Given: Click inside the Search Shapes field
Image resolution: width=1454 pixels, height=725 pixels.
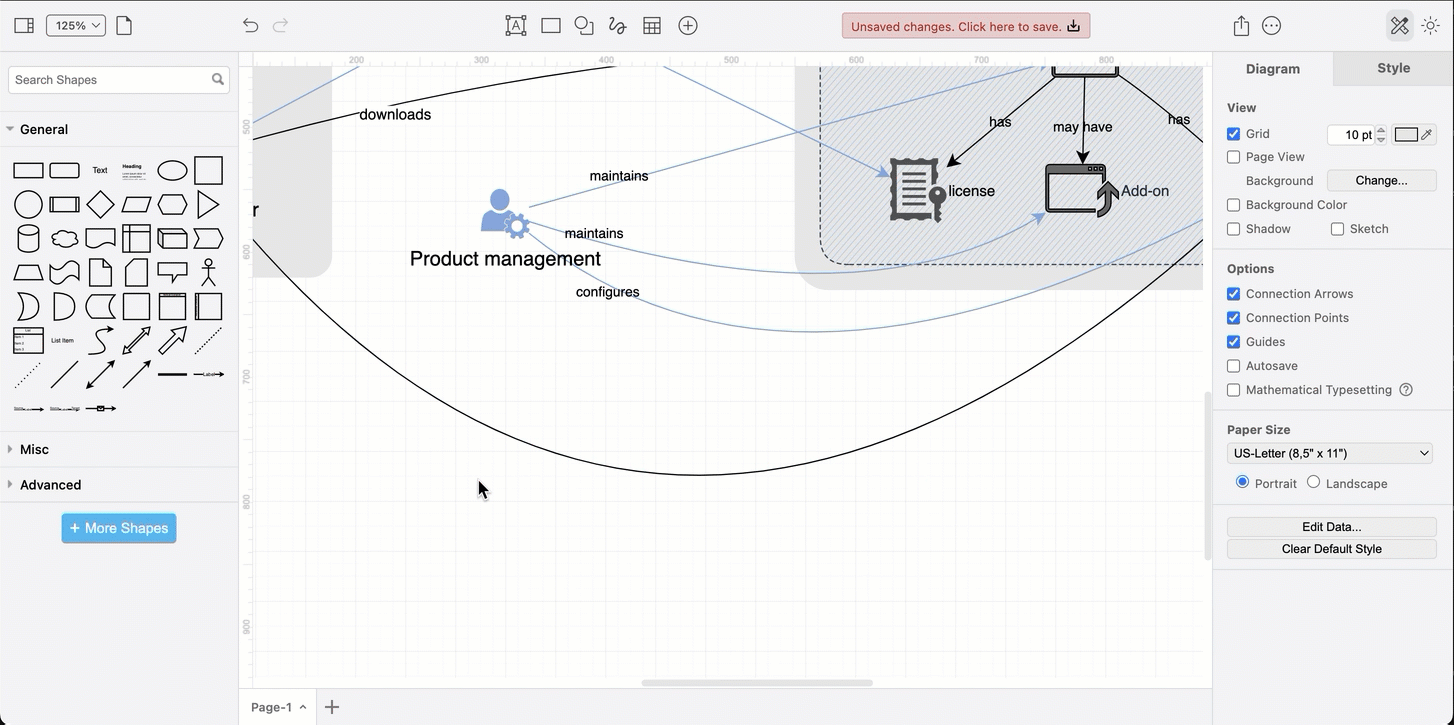Looking at the screenshot, I should [x=110, y=79].
